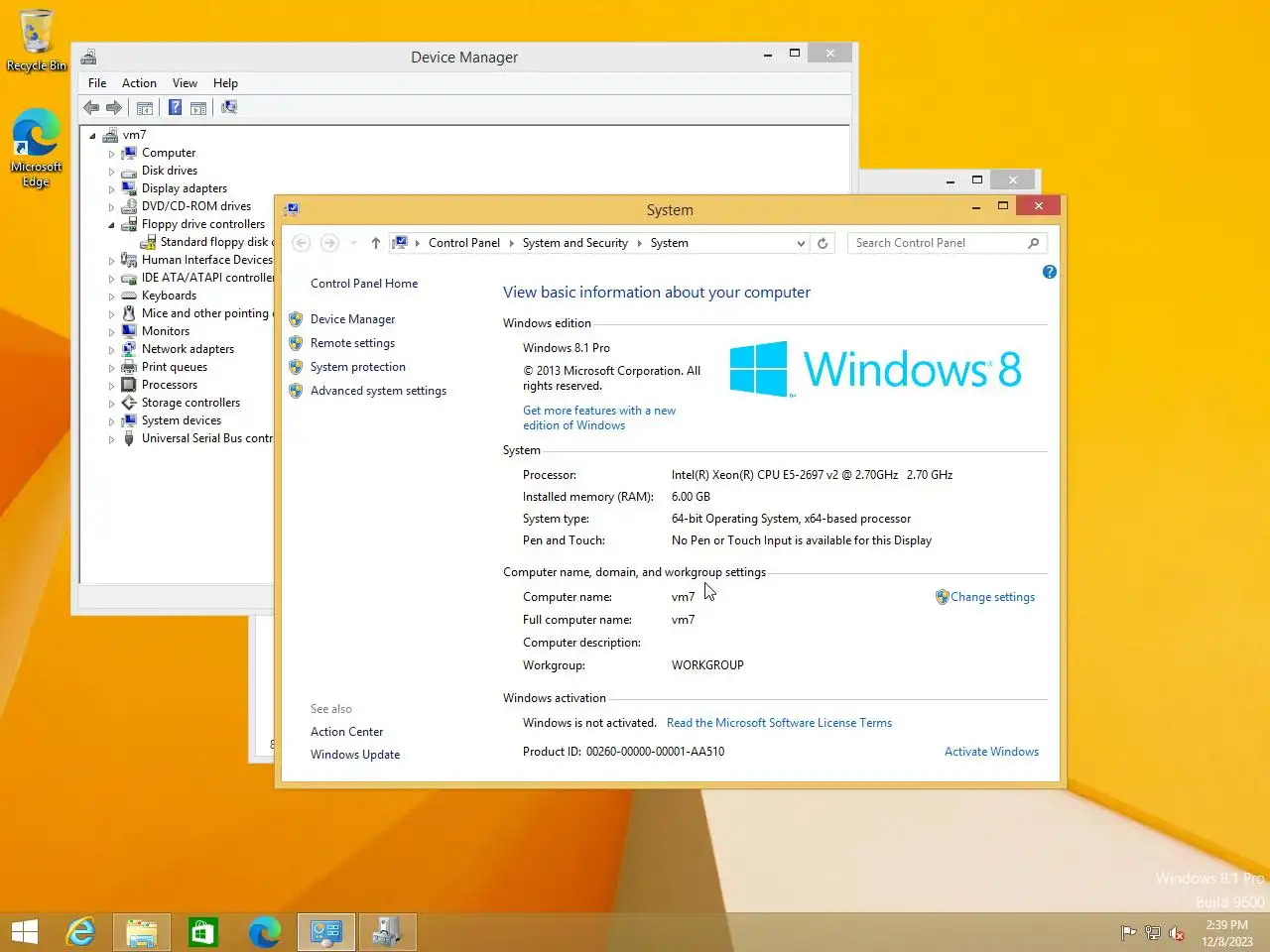This screenshot has width=1270, height=952.
Task: Click the forward button in System window
Action: [x=329, y=243]
